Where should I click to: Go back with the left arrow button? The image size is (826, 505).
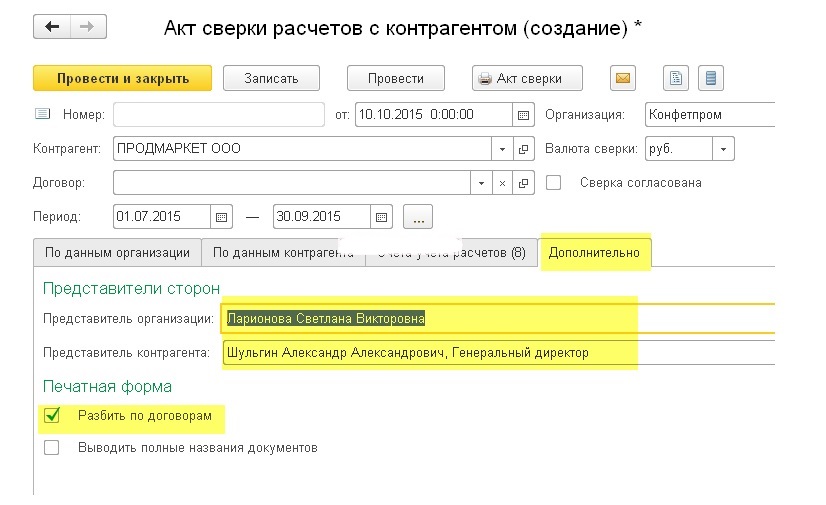(52, 27)
